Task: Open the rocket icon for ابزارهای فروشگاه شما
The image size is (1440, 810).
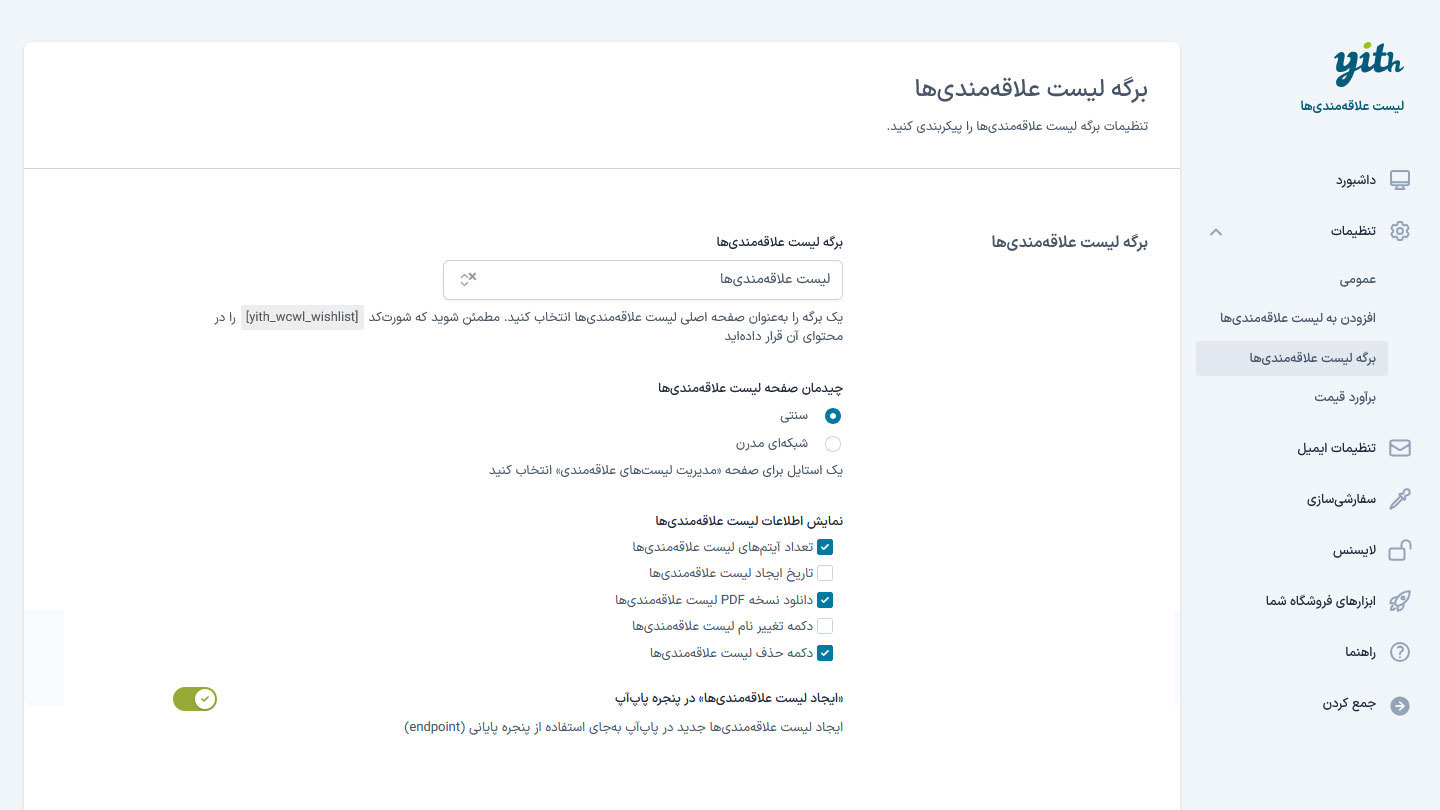Action: tap(1400, 601)
